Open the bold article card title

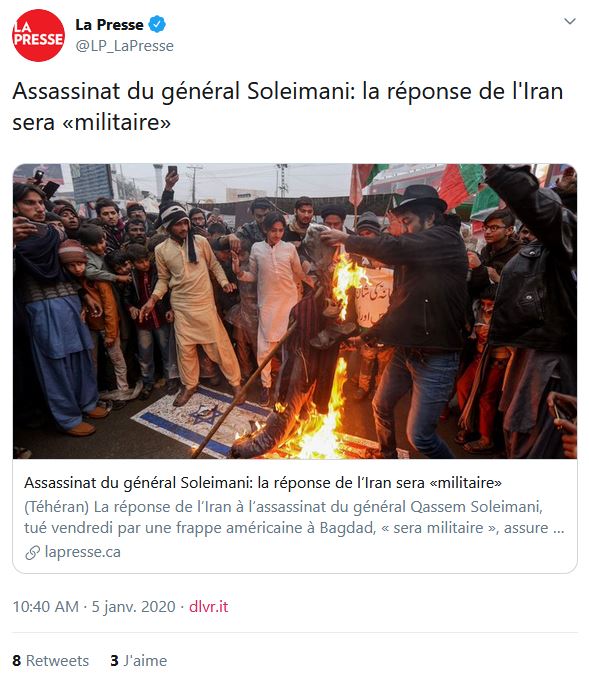[263, 483]
